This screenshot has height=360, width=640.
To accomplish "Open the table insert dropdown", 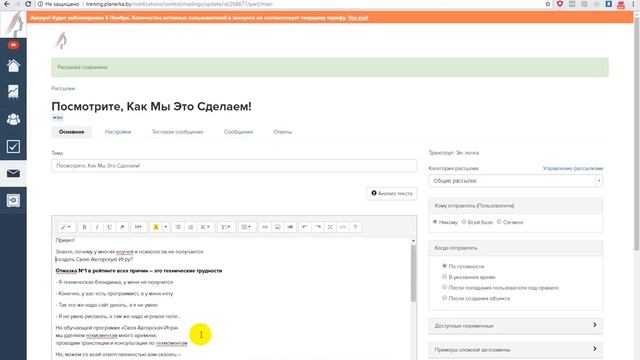I will click(x=246, y=227).
